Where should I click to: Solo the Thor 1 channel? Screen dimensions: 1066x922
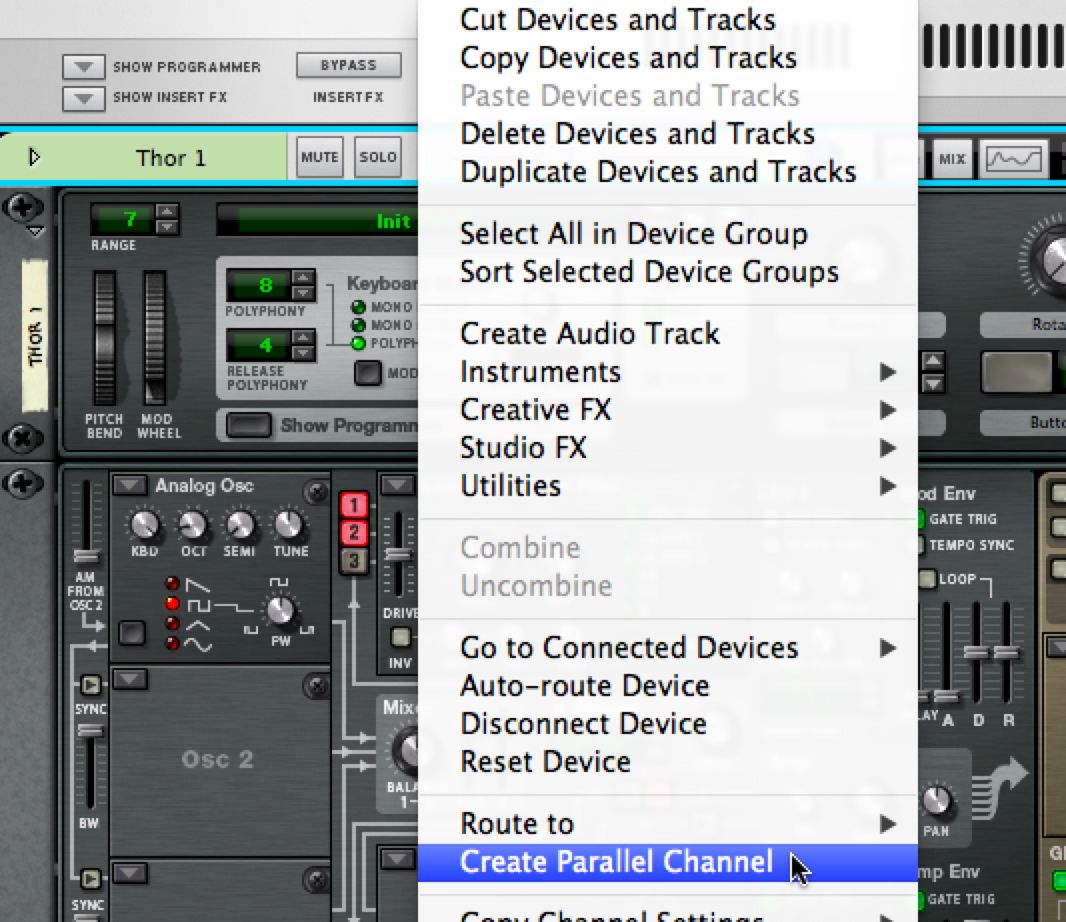[377, 157]
